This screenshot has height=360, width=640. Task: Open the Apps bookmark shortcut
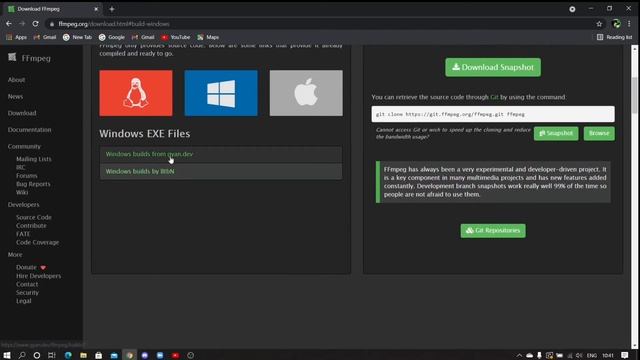click(16, 37)
